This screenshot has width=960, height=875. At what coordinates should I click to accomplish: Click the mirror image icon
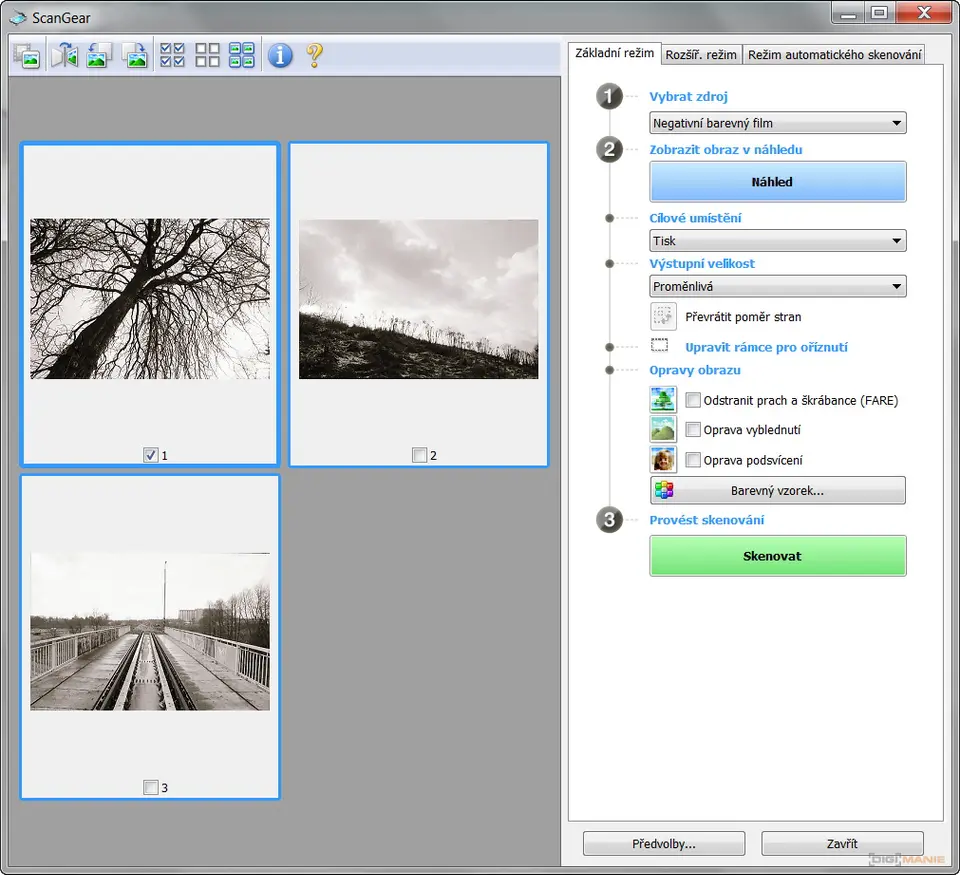pos(64,56)
